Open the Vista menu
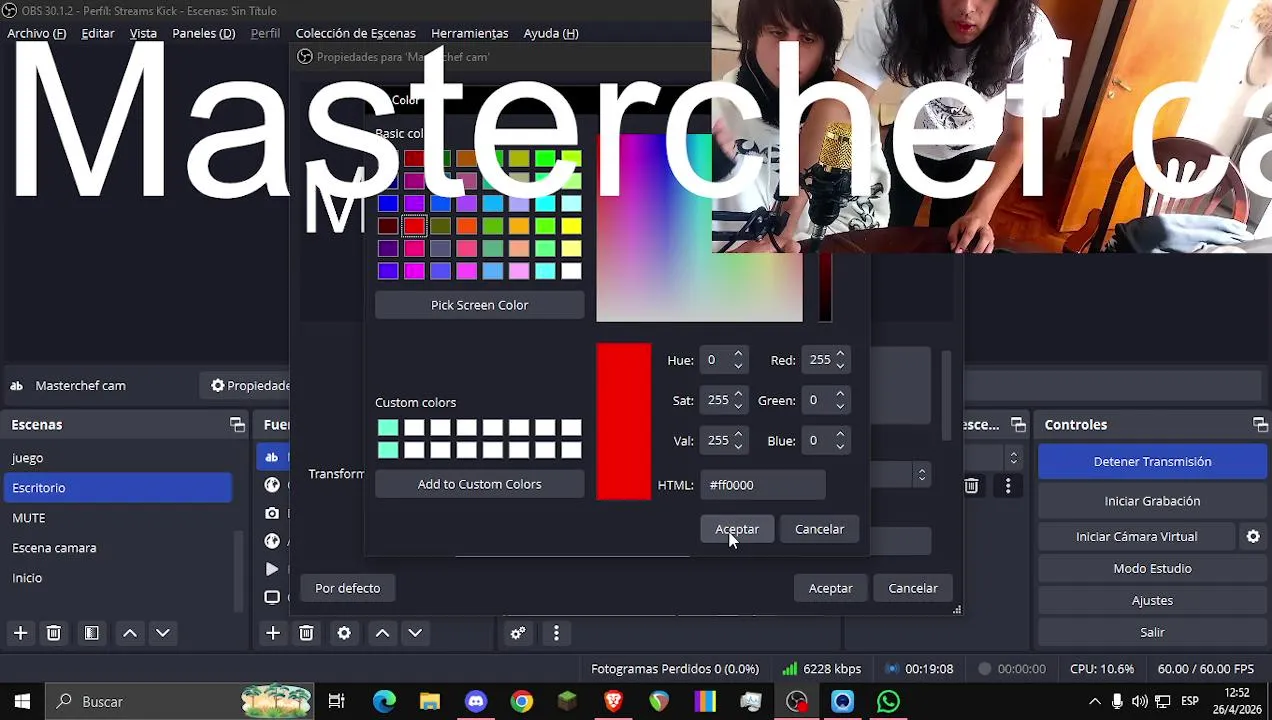The height and width of the screenshot is (720, 1272). pos(143,33)
